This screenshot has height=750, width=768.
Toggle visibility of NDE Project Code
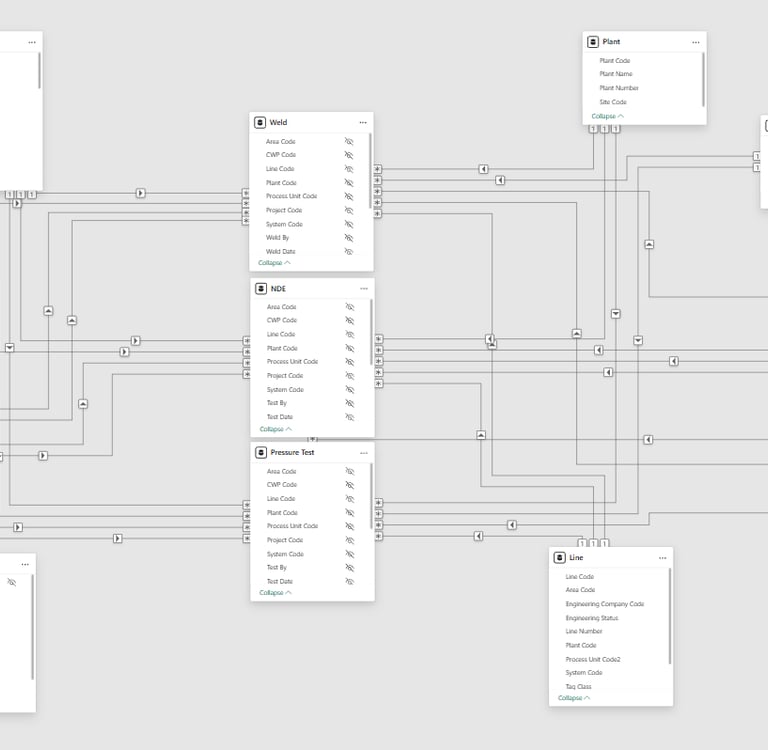[x=350, y=376]
